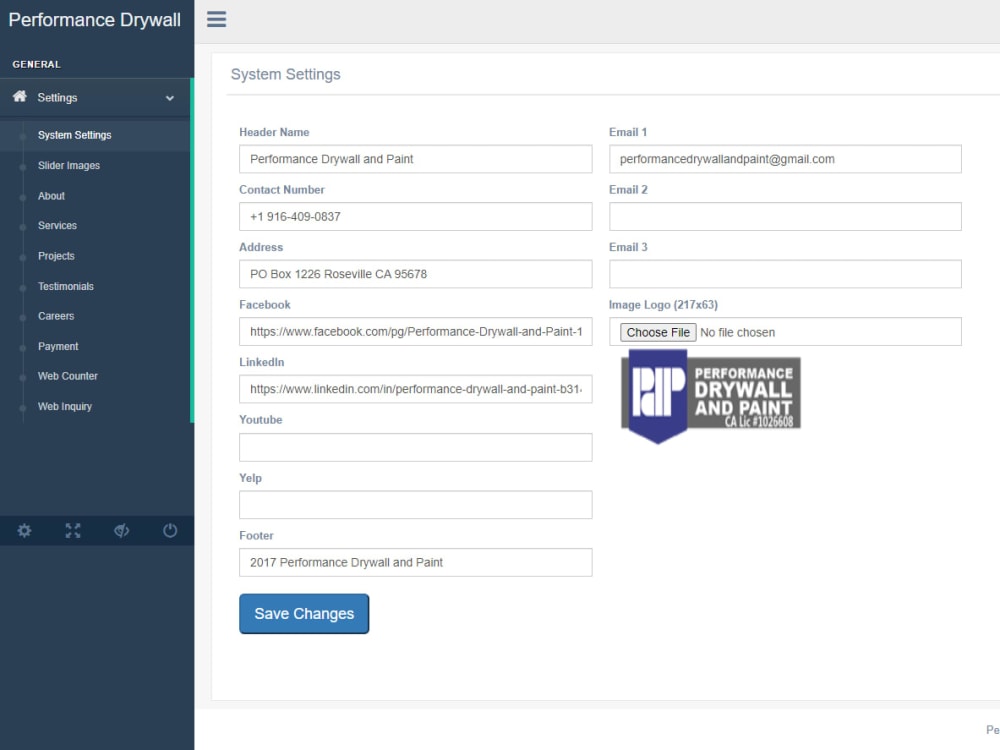Image resolution: width=1000 pixels, height=750 pixels.
Task: Focus the Footer input field
Action: click(416, 562)
